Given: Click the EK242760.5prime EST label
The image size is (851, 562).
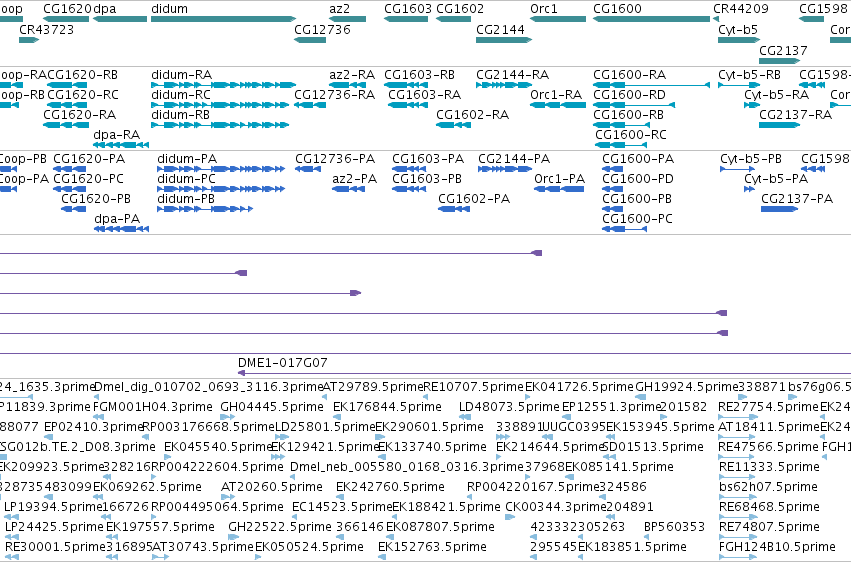Looking at the screenshot, I should click(390, 486).
